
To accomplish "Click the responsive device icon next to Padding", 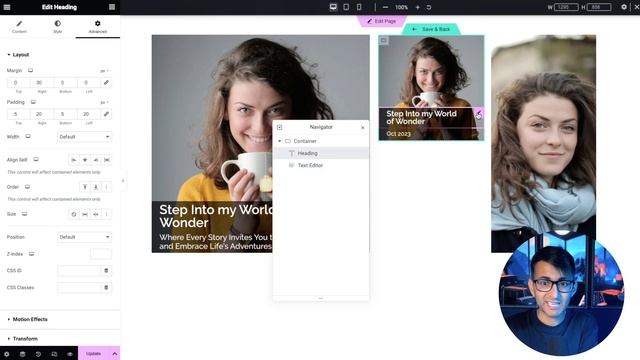I will (33, 102).
